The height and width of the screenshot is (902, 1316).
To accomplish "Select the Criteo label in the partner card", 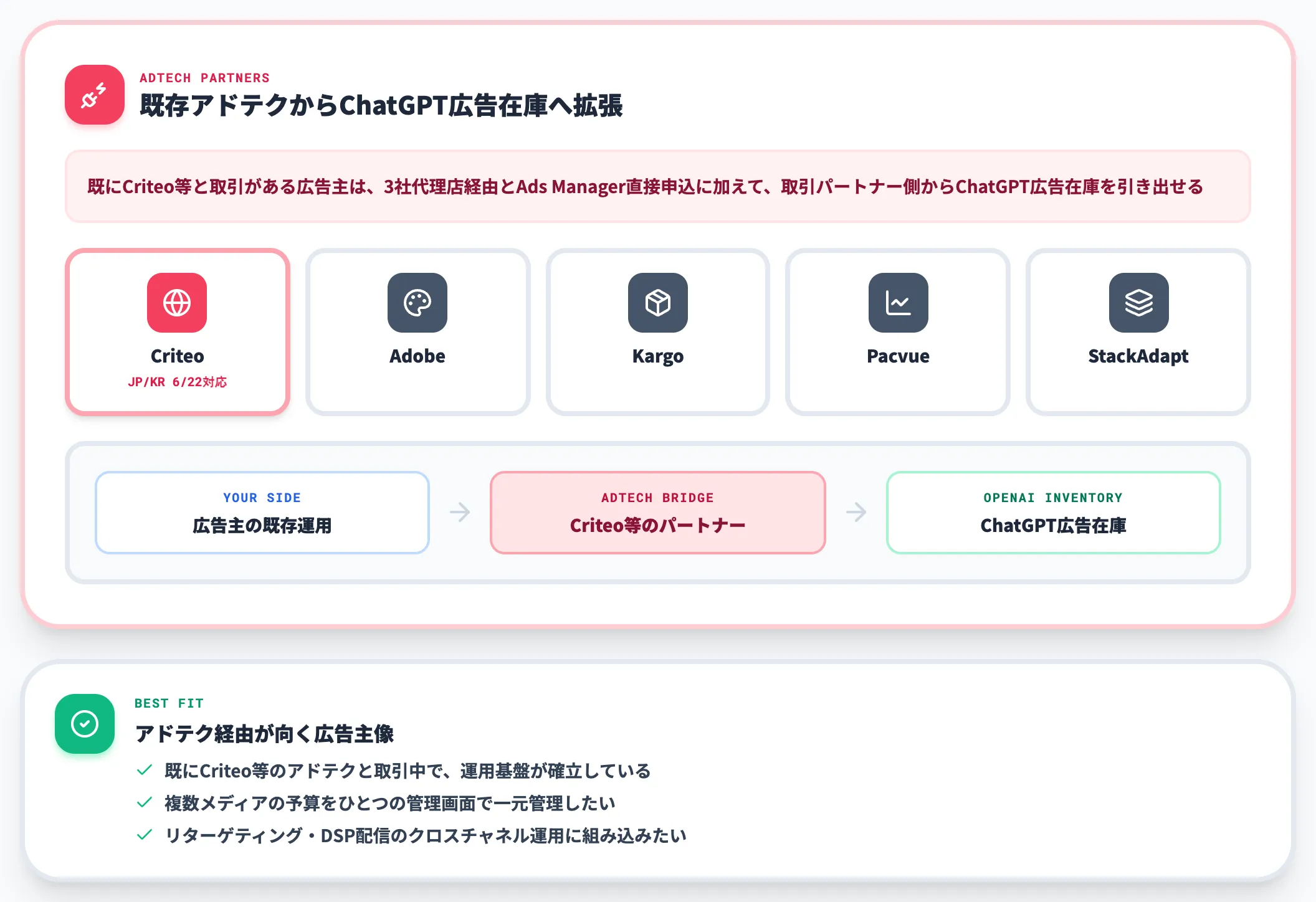I will 178,356.
